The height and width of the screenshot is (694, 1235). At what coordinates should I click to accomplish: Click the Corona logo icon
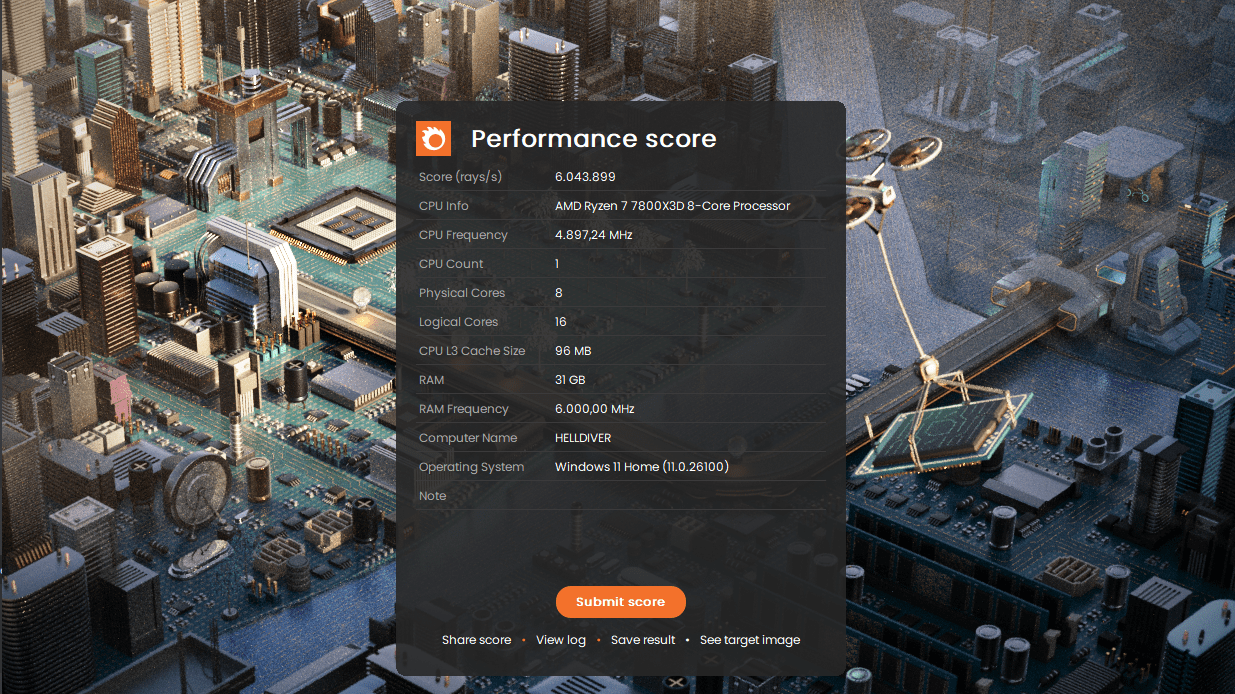[x=434, y=138]
